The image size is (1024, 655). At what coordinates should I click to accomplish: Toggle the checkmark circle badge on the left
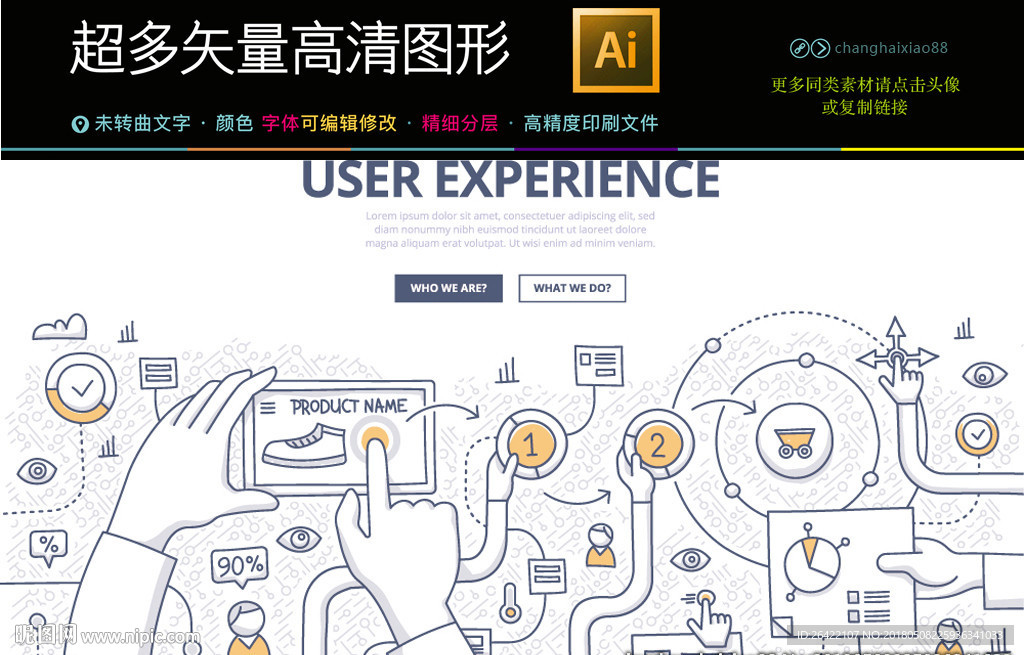click(78, 390)
